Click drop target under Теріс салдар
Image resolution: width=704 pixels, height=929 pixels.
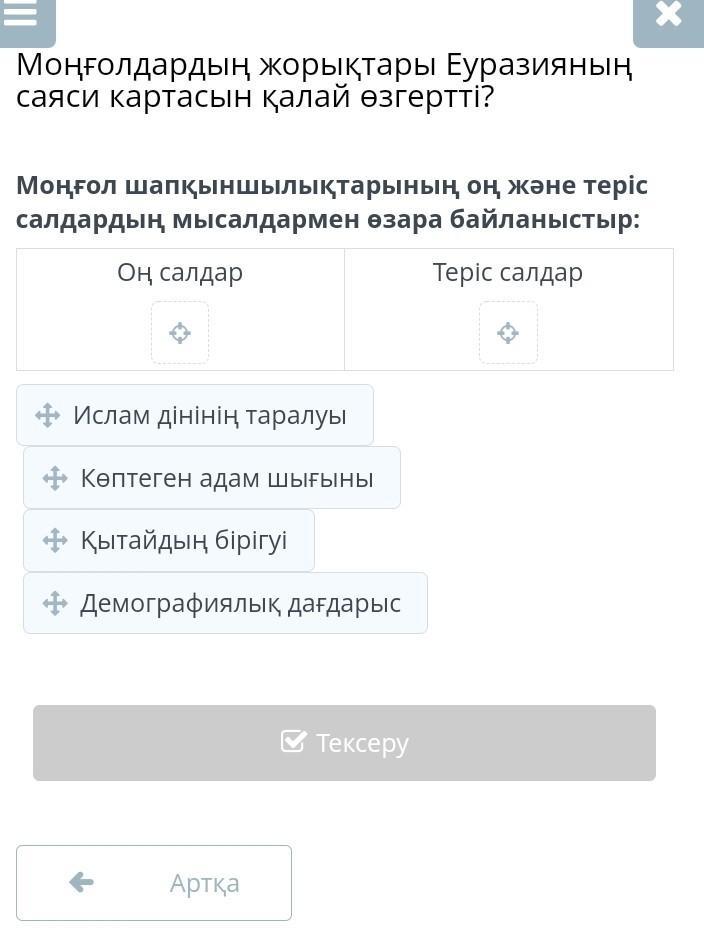(508, 333)
